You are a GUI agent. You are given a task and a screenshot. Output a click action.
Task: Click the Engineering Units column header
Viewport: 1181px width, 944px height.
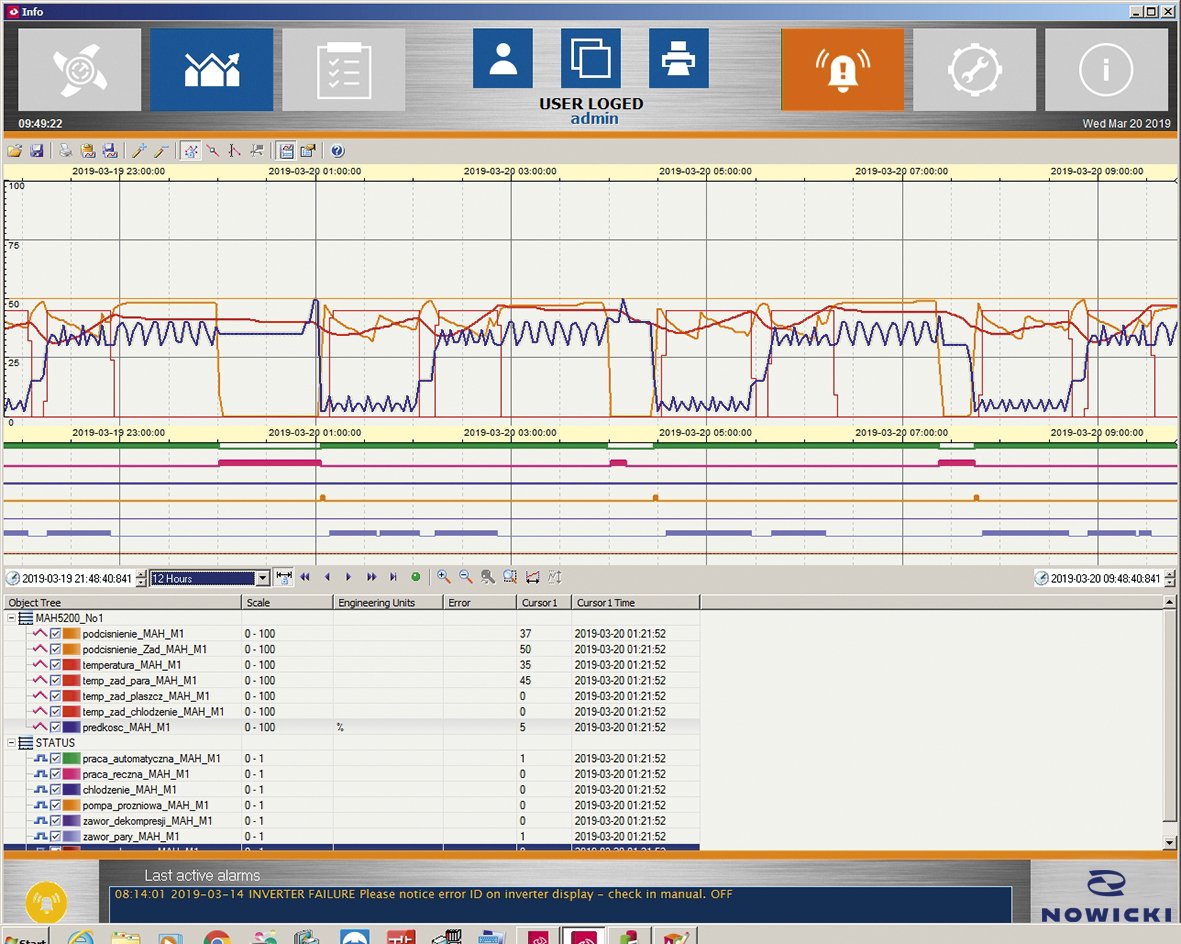(x=388, y=603)
